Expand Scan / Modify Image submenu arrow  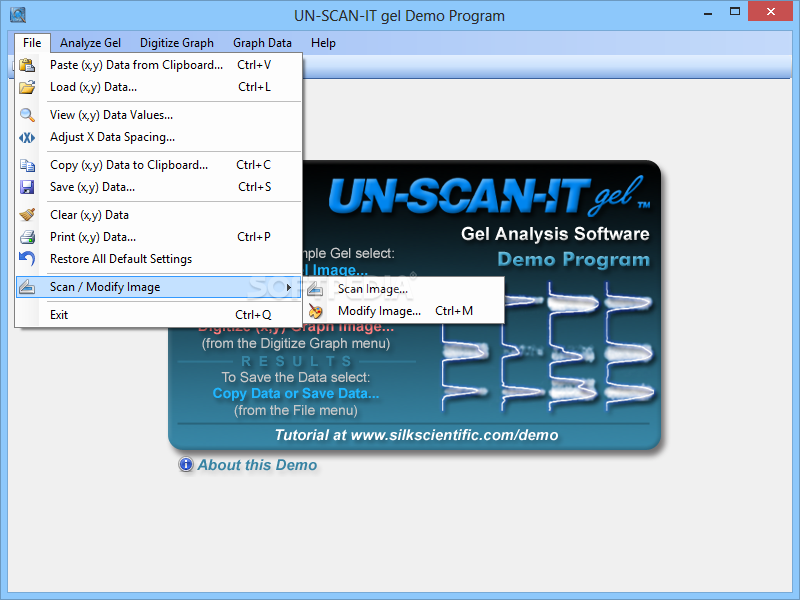289,287
